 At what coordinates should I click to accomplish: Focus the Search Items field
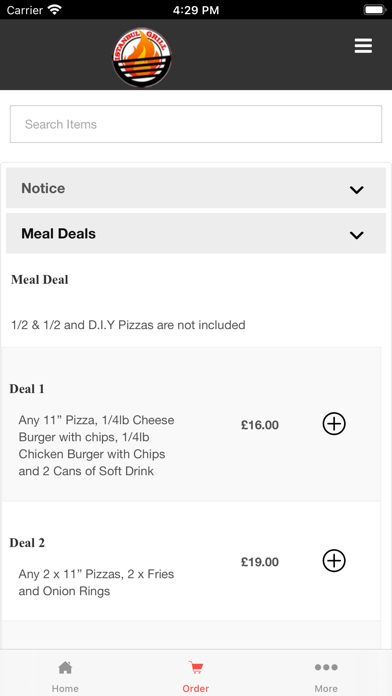(196, 124)
